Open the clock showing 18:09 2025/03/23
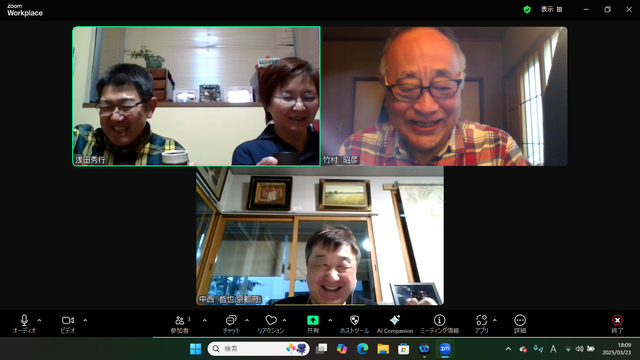 617,349
